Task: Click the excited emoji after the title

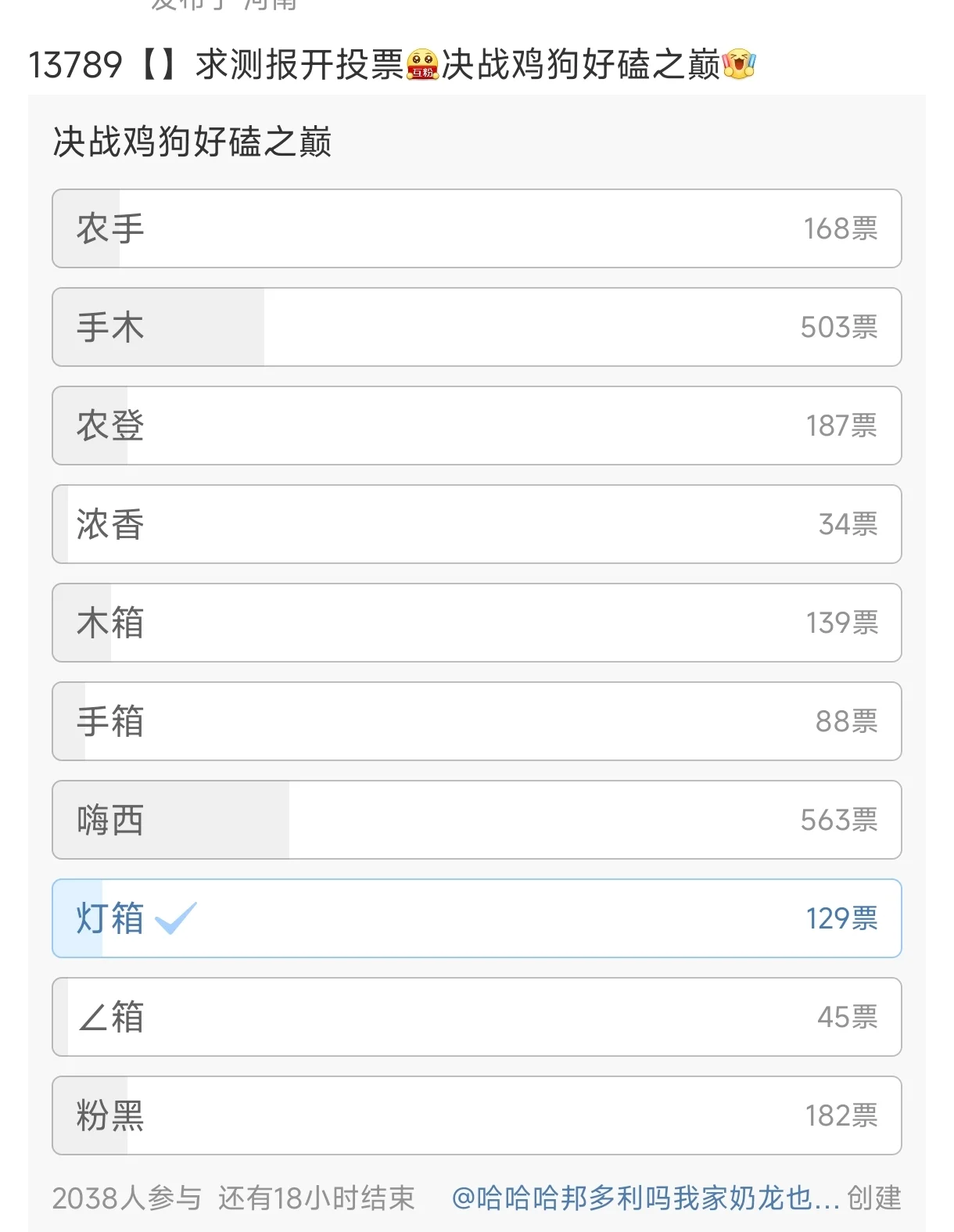Action: 739,64
